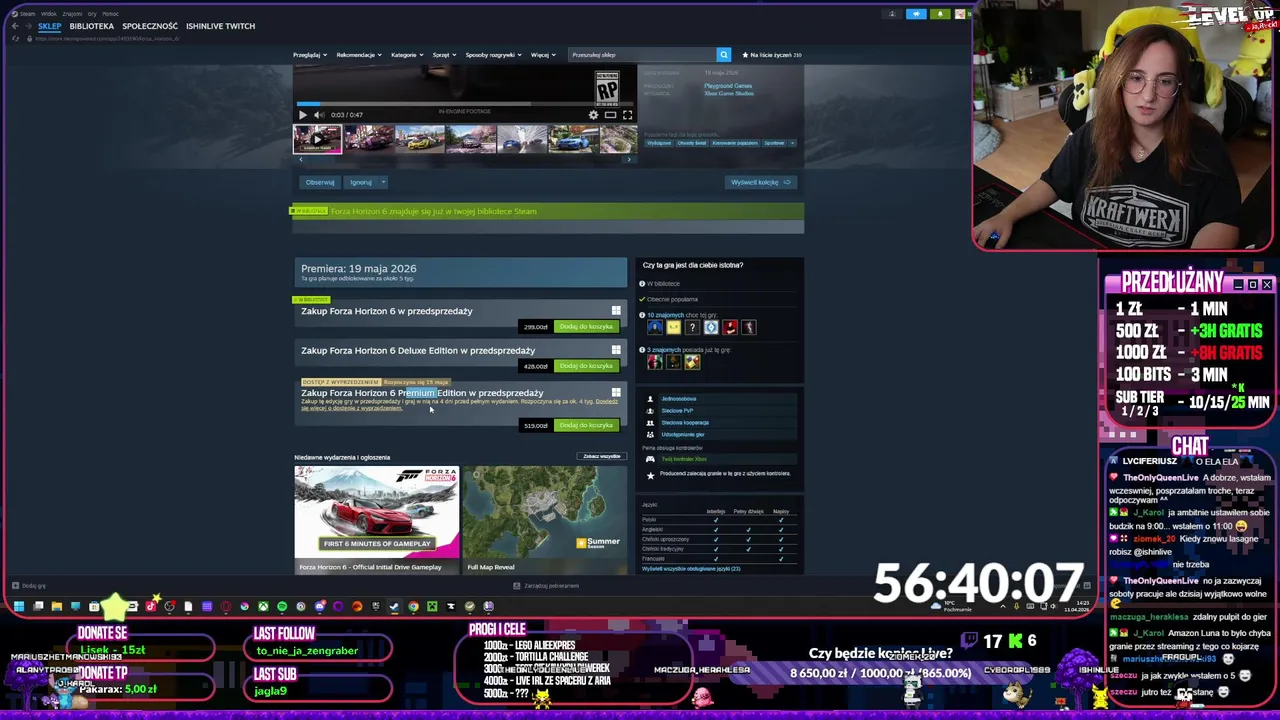
Task: Open 'Official Initial Drive Gameplay' news card
Action: click(x=376, y=519)
